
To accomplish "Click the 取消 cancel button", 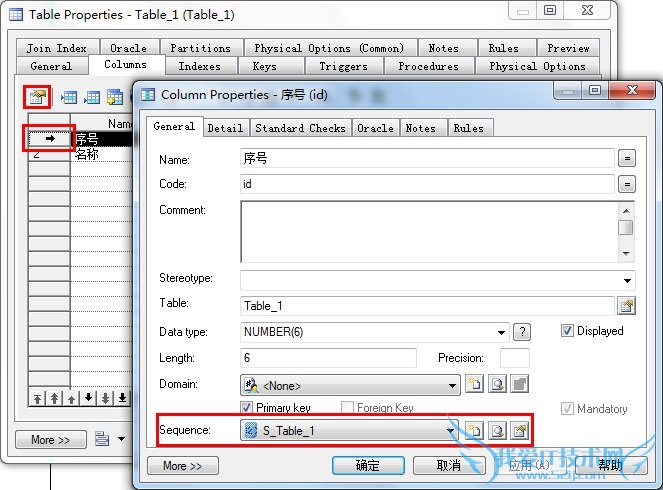I will (448, 465).
